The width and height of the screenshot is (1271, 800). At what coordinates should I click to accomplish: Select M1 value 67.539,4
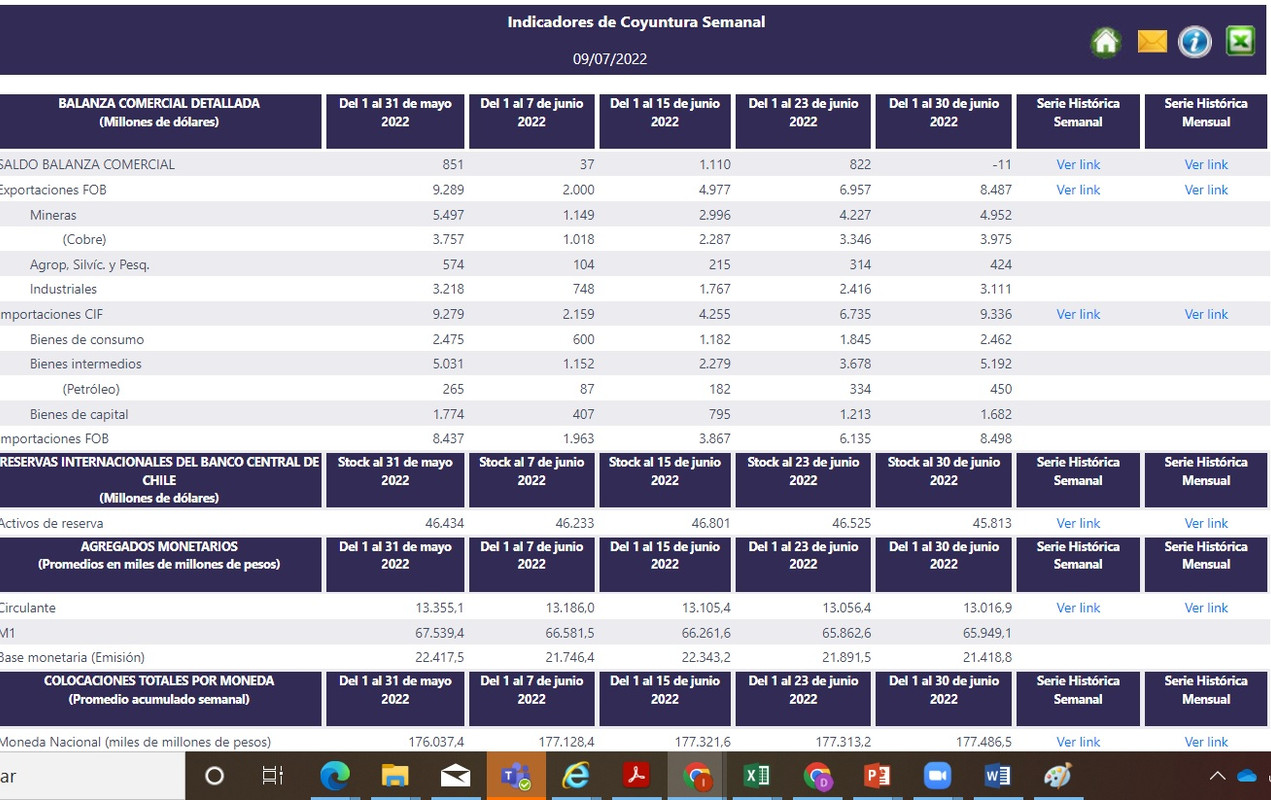click(439, 633)
